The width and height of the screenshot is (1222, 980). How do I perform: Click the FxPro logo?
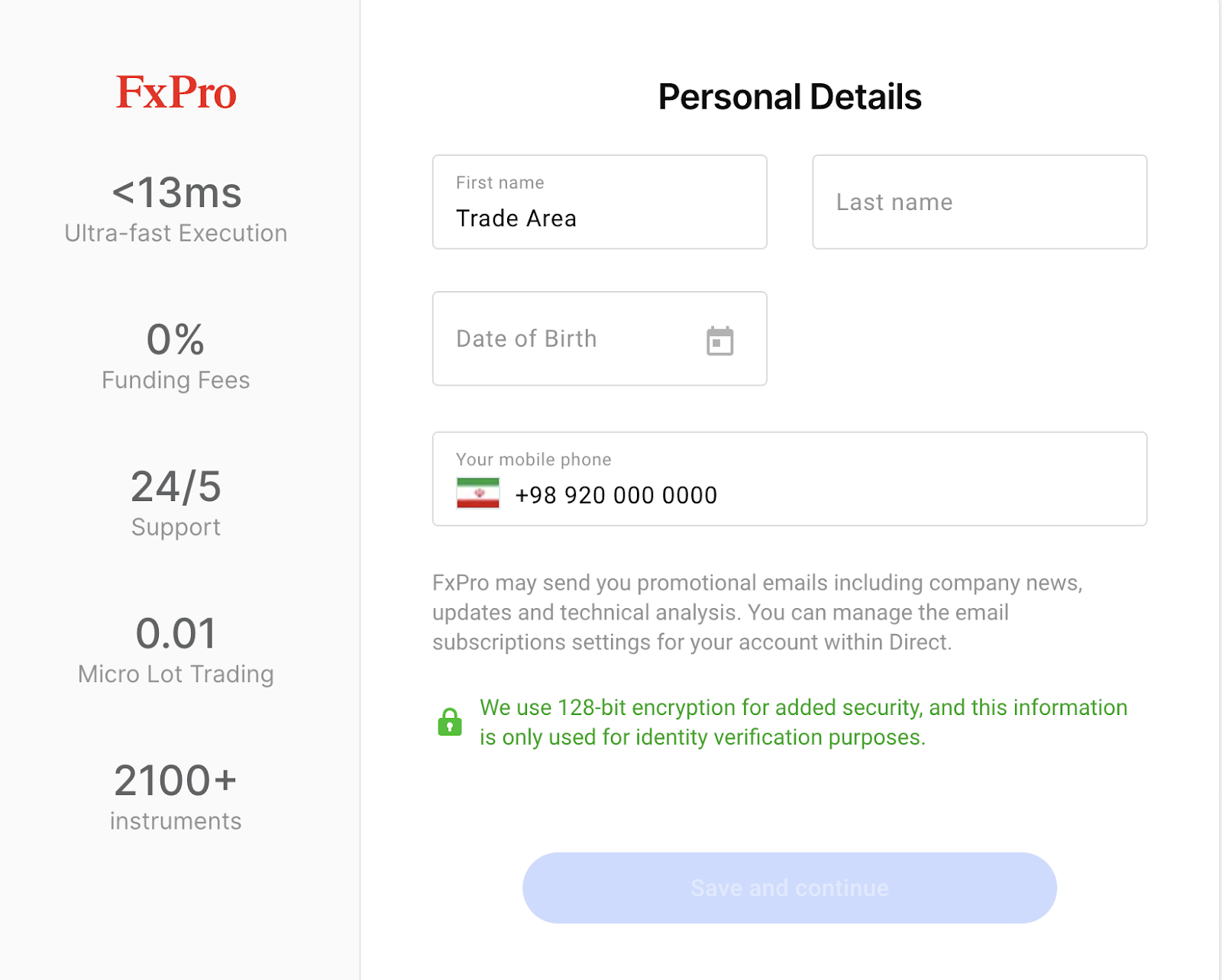click(x=176, y=92)
